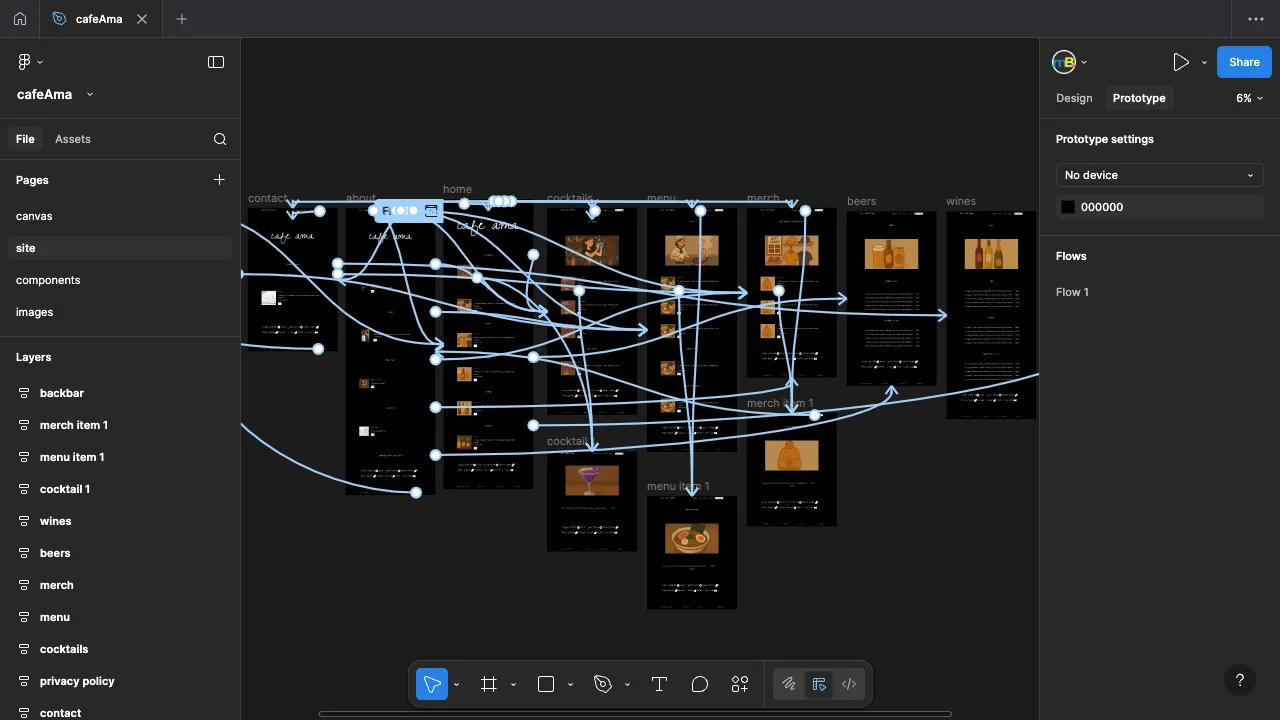Open the No device dropdown
Viewport: 1280px width, 720px height.
tap(1159, 175)
